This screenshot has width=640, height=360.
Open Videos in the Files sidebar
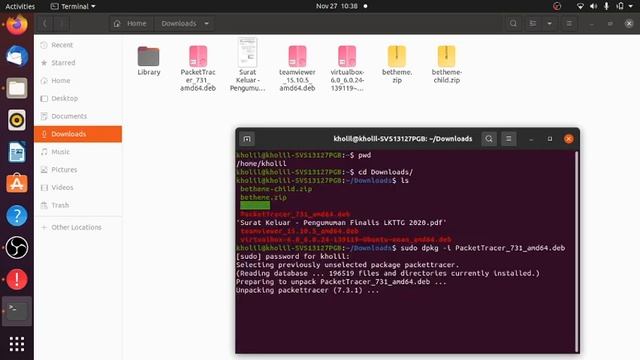78,188
